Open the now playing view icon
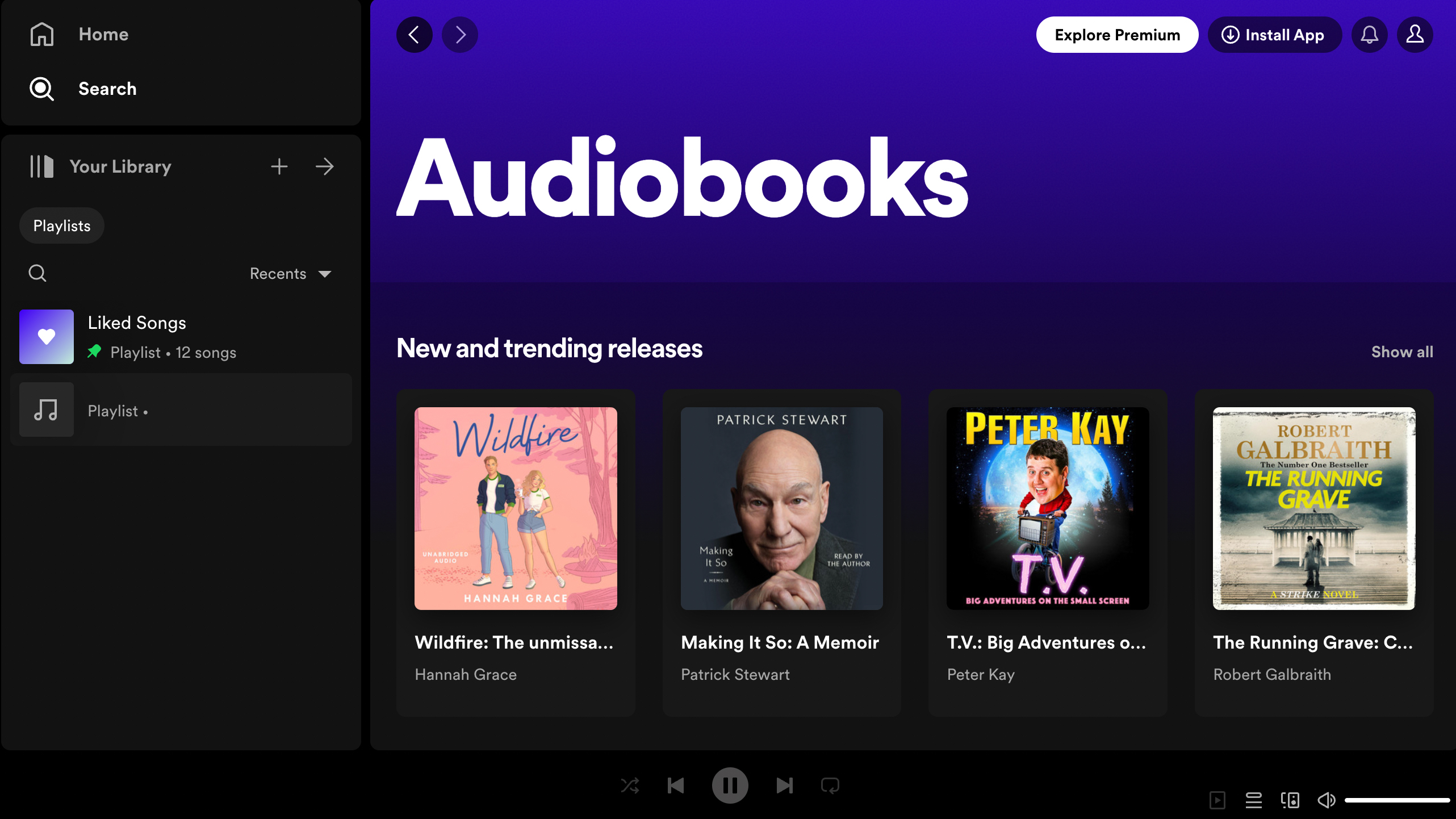Image resolution: width=1456 pixels, height=819 pixels. pos(1217,800)
